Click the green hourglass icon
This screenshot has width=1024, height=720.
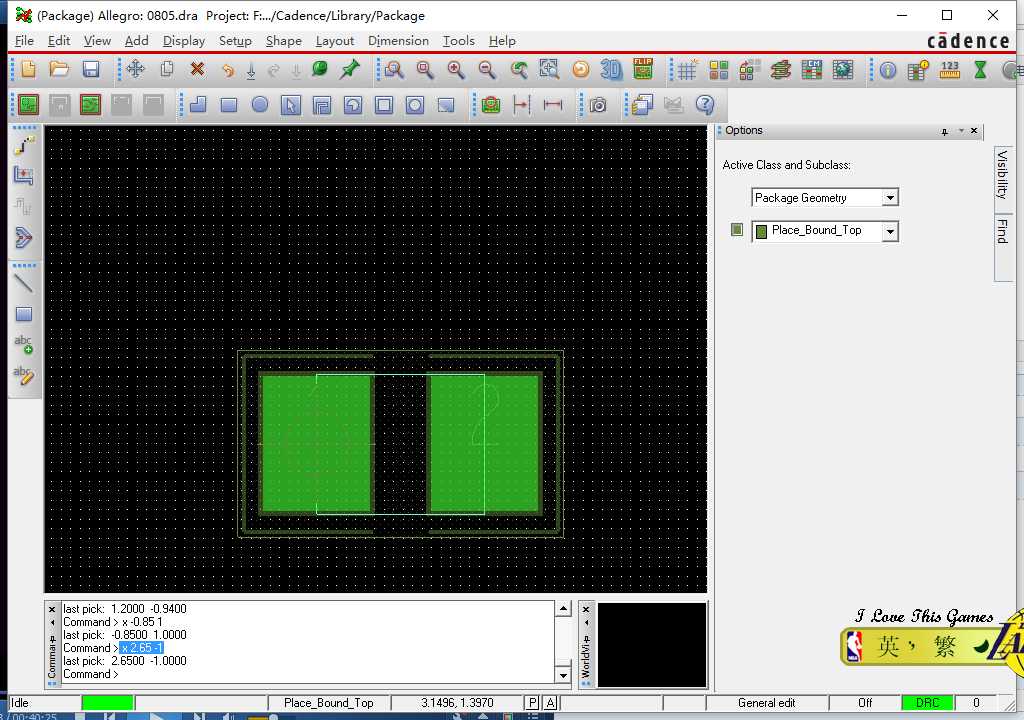980,70
